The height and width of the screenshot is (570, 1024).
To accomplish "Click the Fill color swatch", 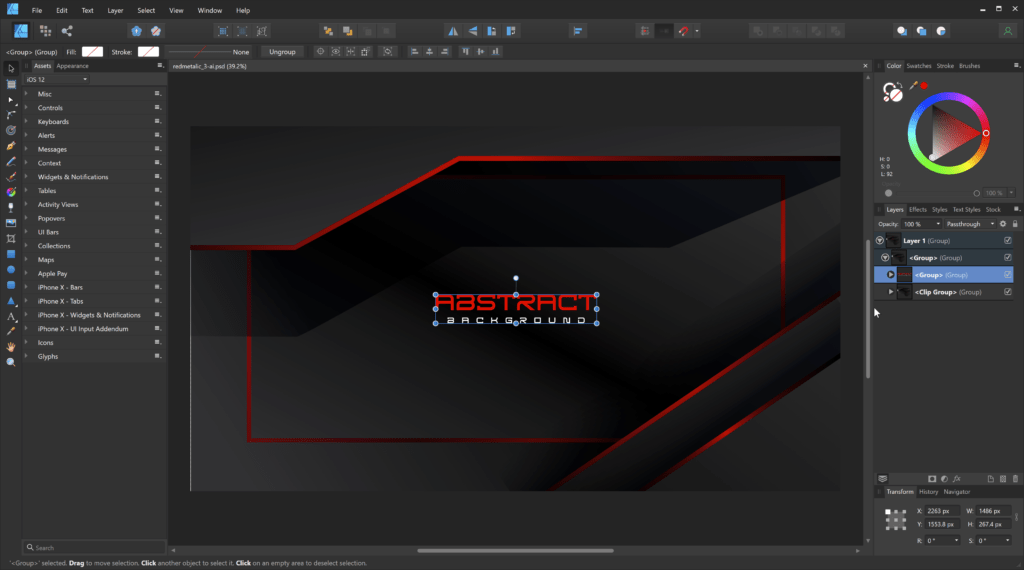I will point(92,52).
